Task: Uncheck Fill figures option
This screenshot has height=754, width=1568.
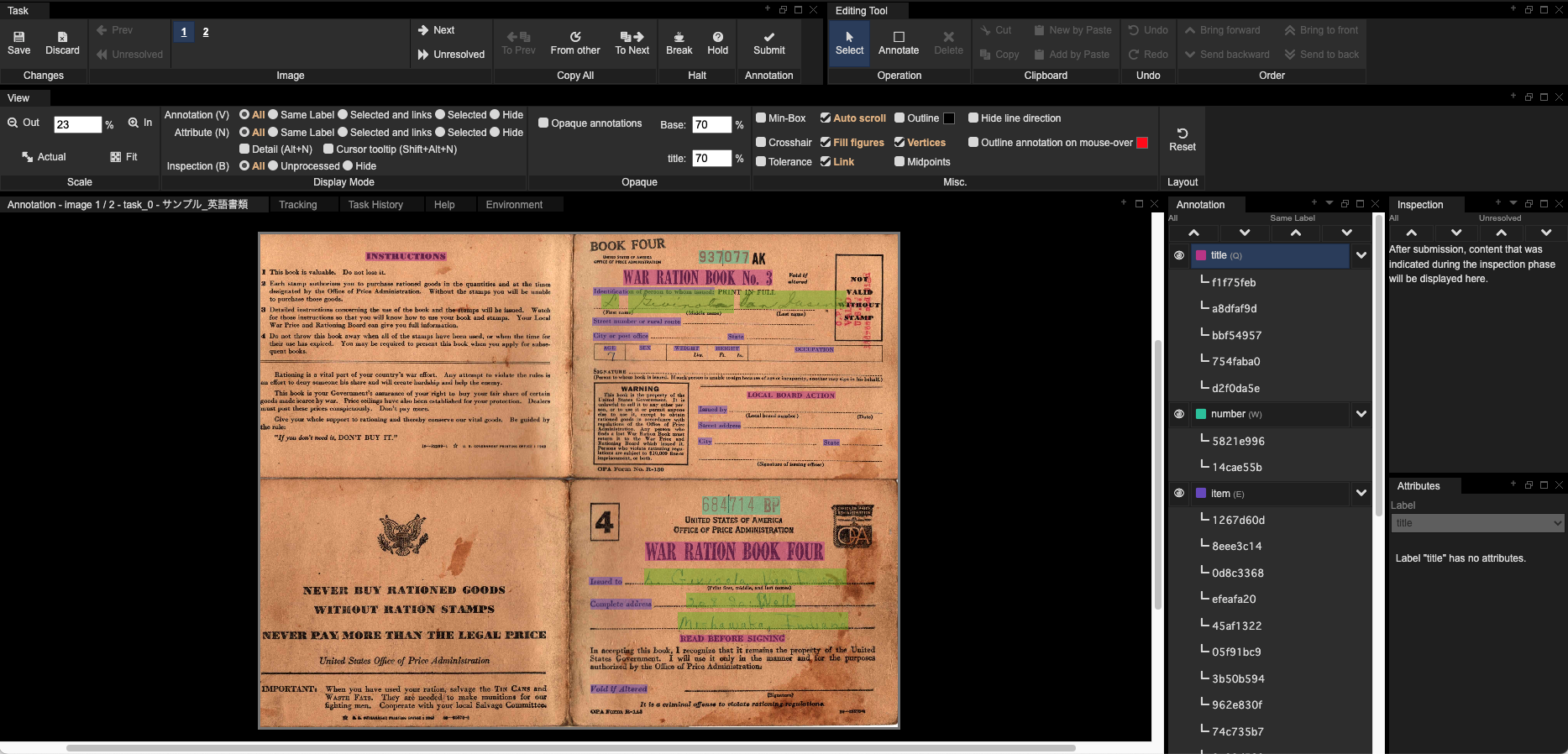Action: 826,143
